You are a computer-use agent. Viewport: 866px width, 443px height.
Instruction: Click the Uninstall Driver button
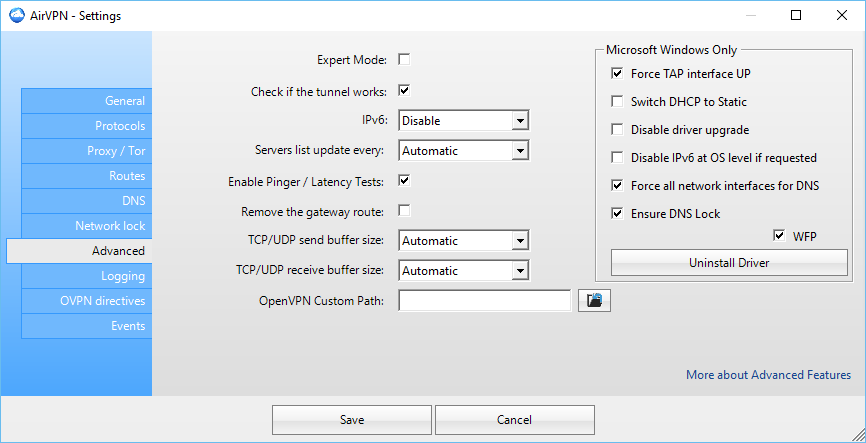729,262
